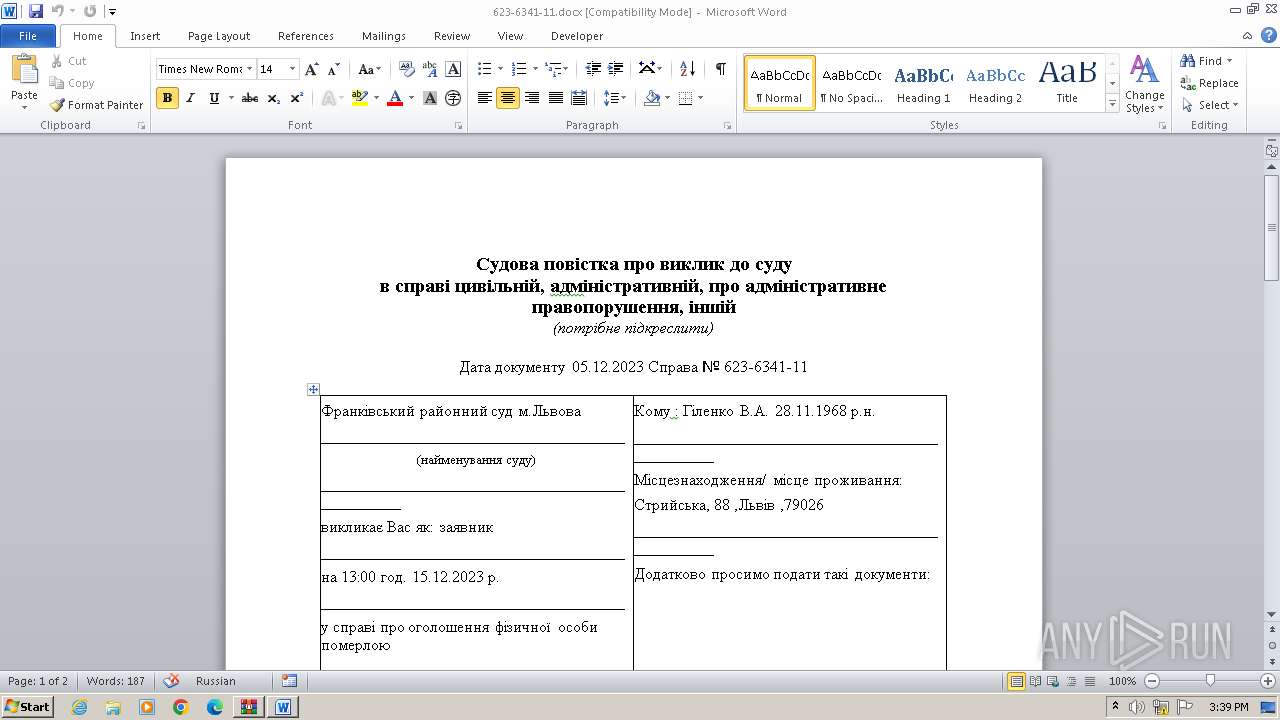
Task: Click Enclose Characters icon
Action: pyautogui.click(x=453, y=98)
